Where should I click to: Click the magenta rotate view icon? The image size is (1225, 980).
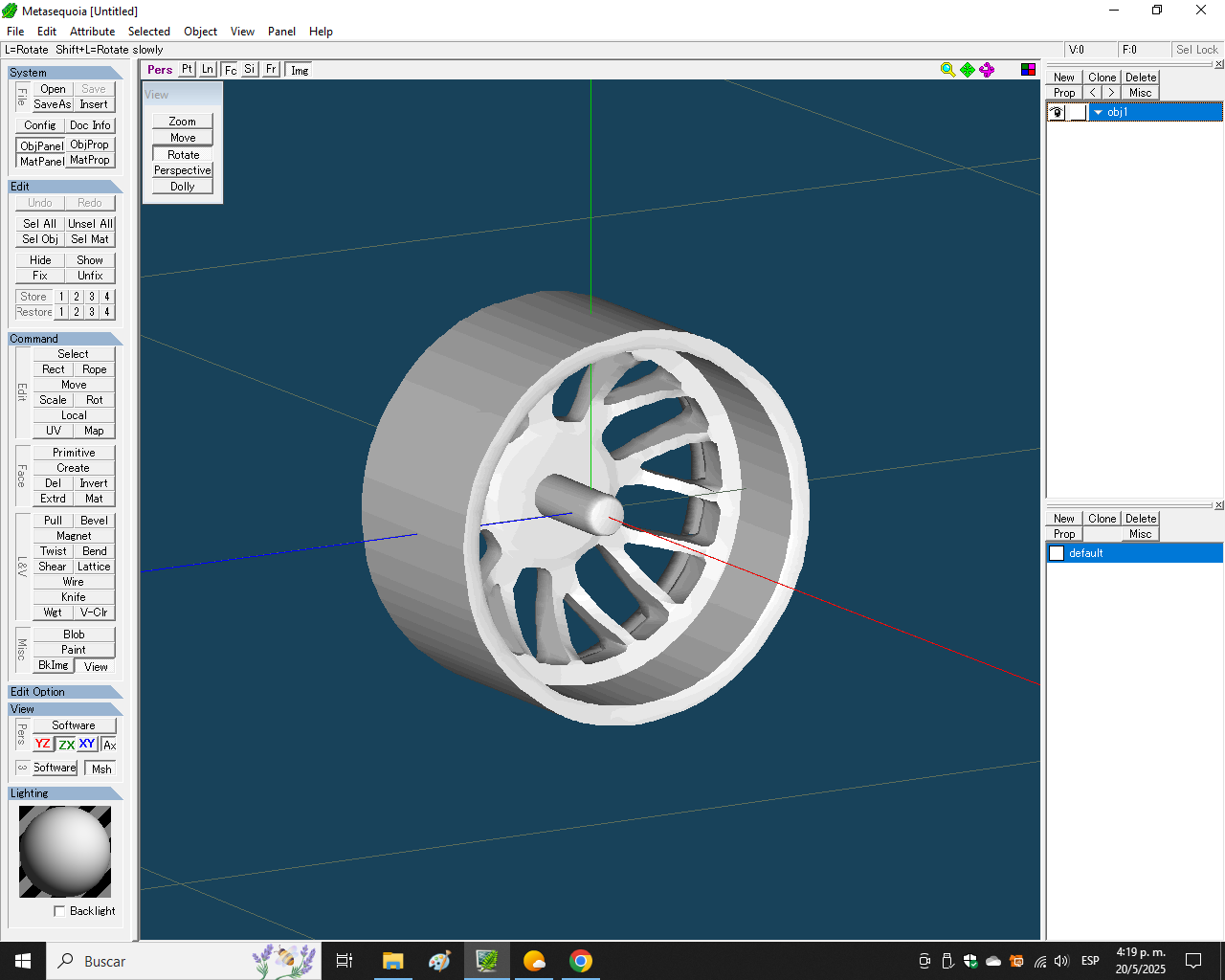pyautogui.click(x=987, y=70)
